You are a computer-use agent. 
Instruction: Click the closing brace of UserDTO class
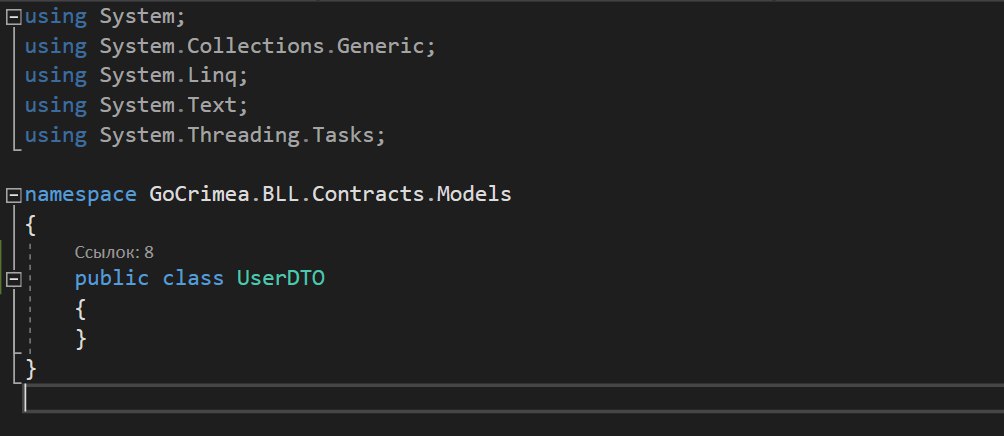coord(81,339)
